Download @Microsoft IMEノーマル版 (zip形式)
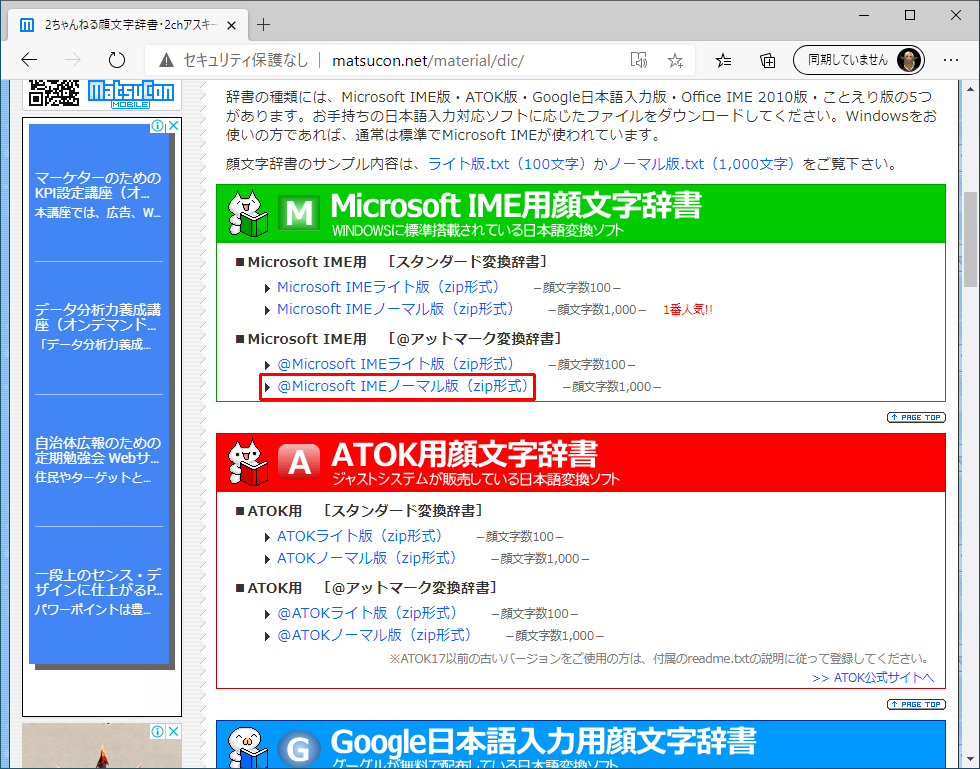This screenshot has height=769, width=980. tap(403, 386)
